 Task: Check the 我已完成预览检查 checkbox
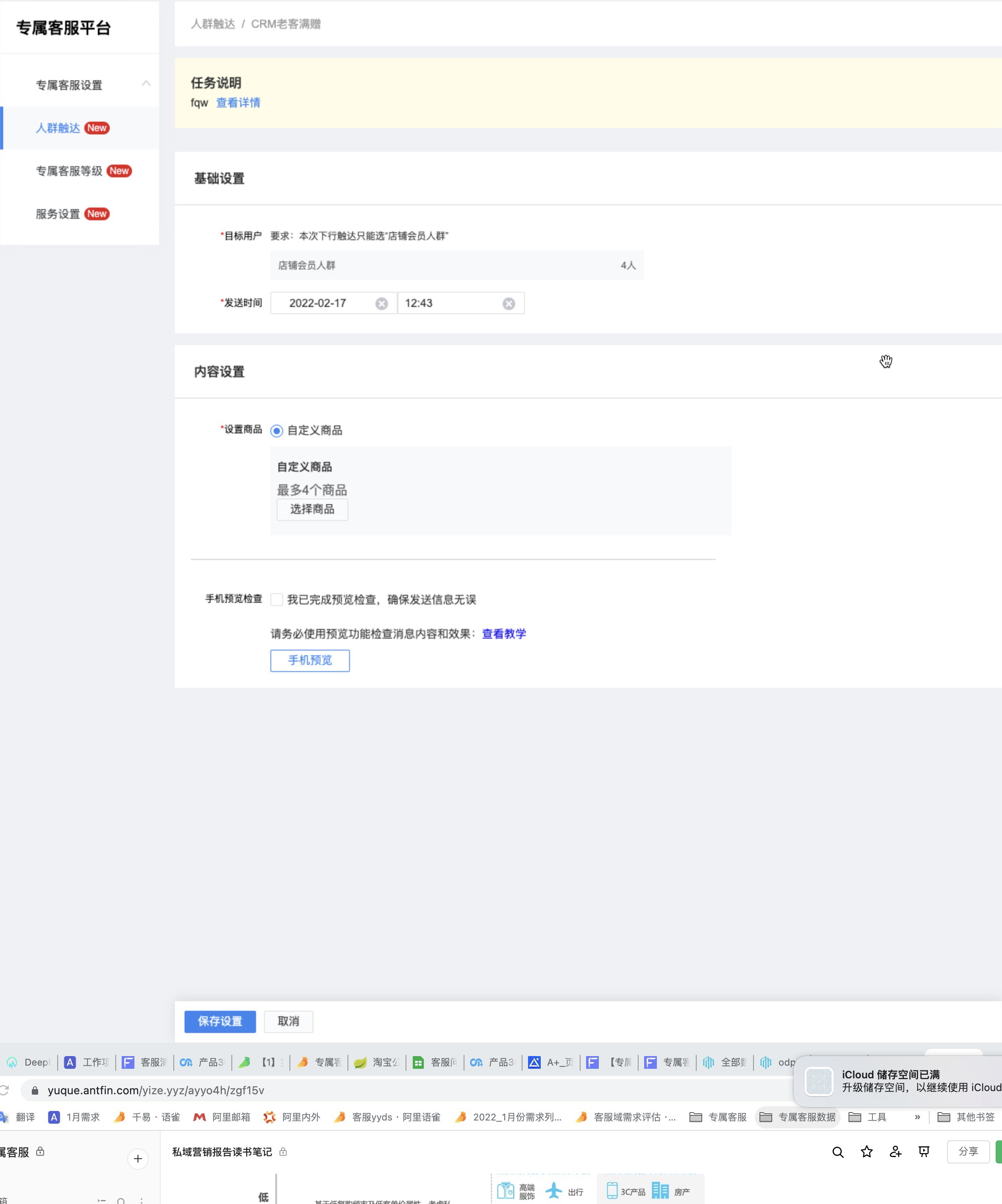click(x=277, y=600)
